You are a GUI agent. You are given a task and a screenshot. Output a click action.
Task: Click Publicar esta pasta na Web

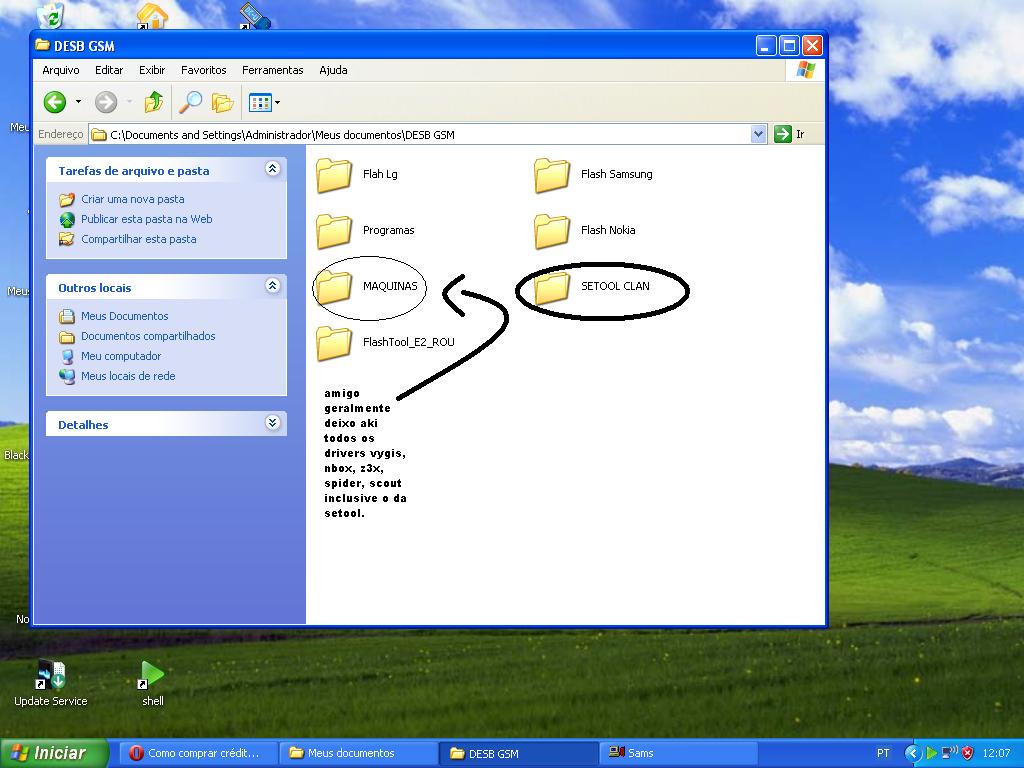coord(146,219)
